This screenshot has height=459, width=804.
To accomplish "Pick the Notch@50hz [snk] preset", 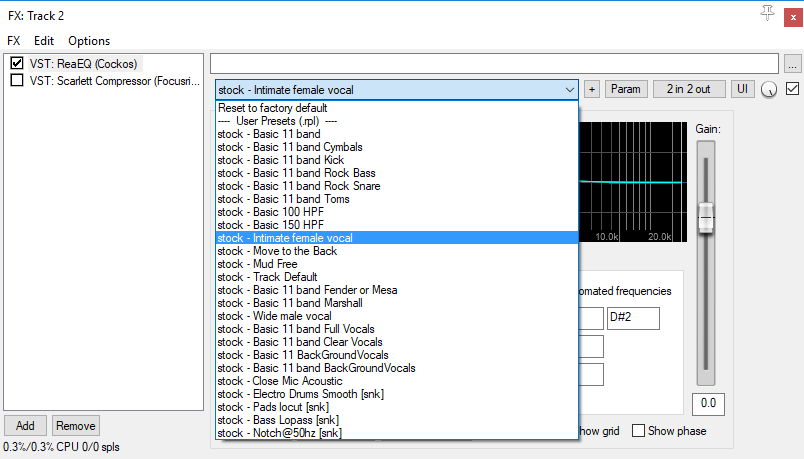I will click(397, 433).
